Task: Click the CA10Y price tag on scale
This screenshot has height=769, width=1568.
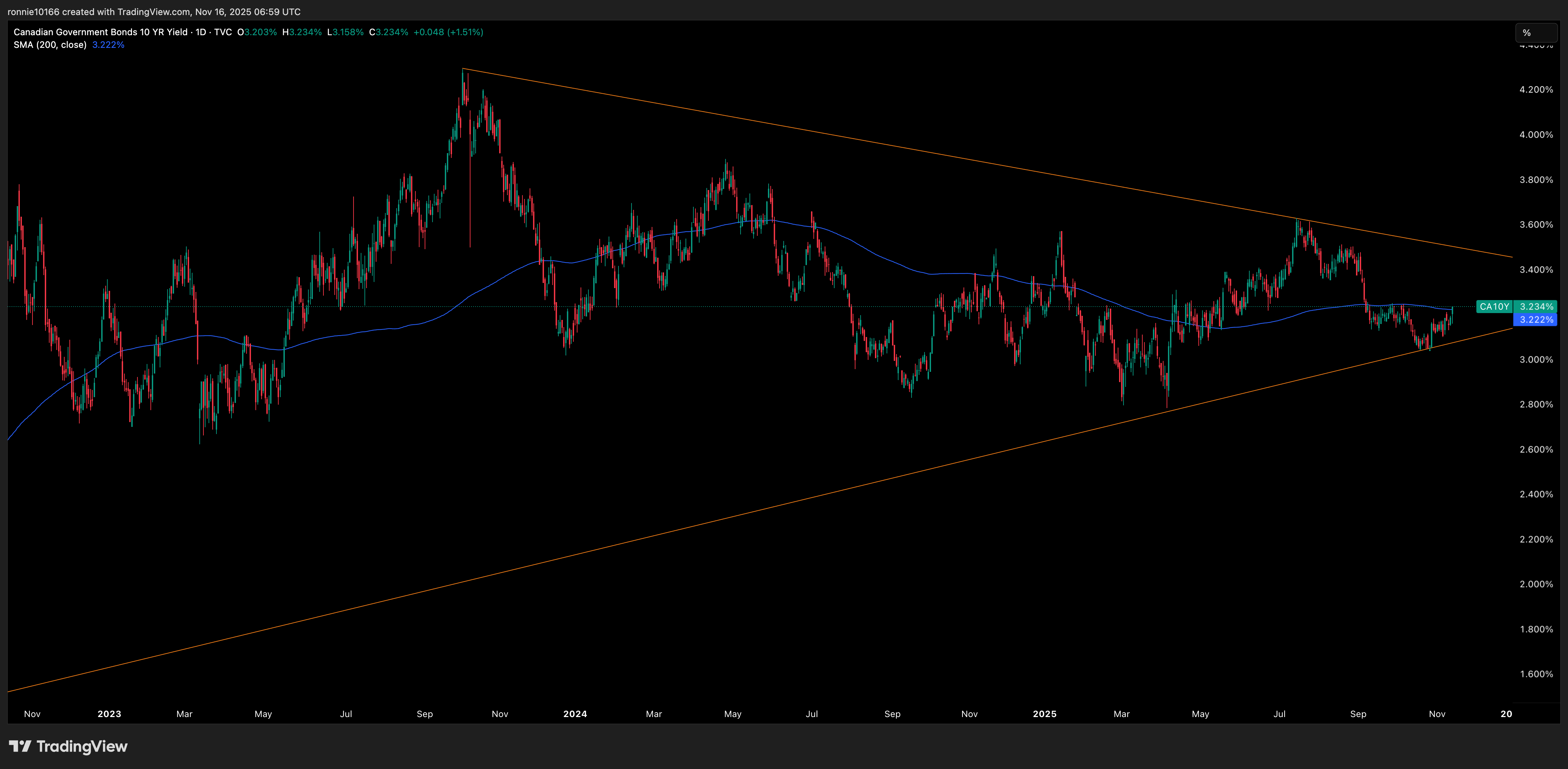Action: [x=1494, y=307]
